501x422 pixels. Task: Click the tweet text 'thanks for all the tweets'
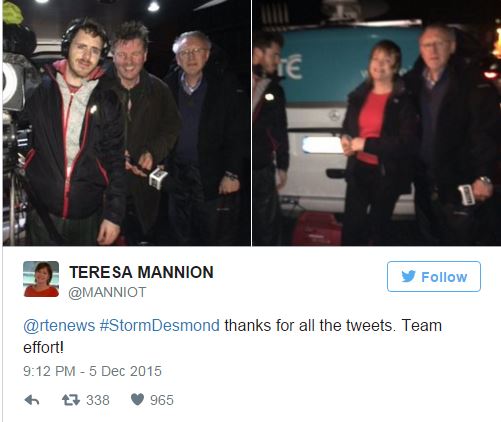tap(308, 325)
